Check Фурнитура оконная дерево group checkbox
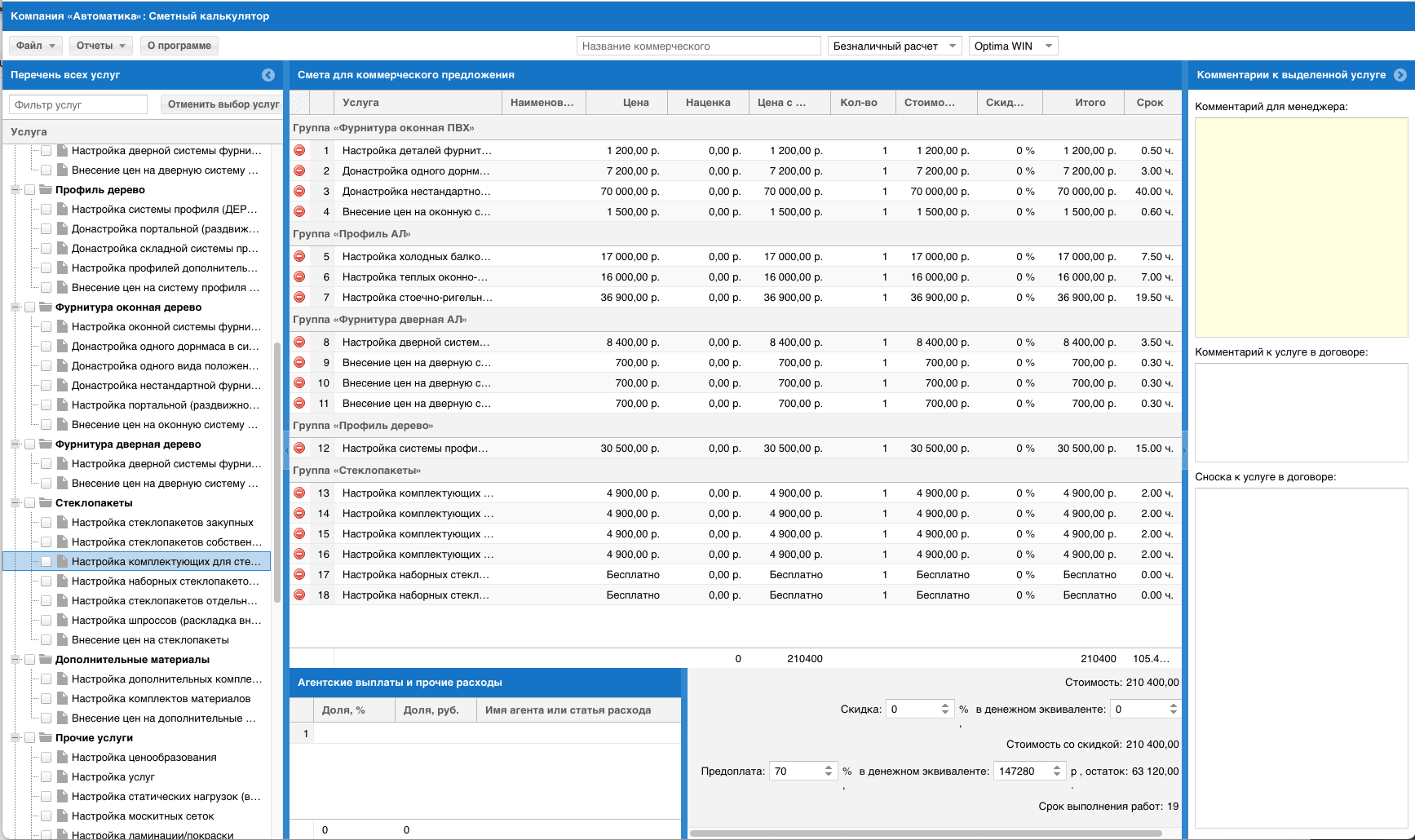The image size is (1415, 840). (x=30, y=307)
